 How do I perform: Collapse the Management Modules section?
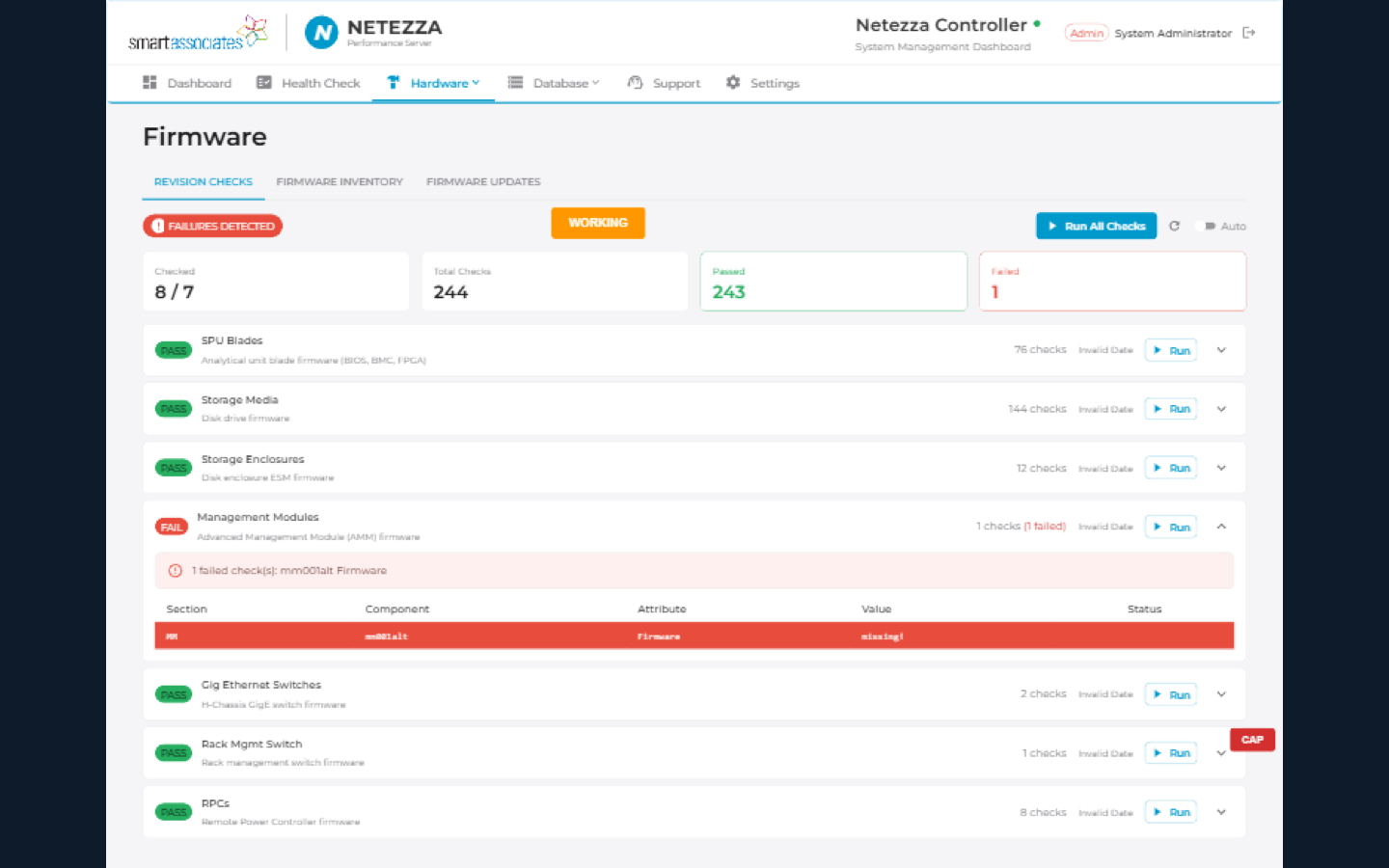tap(1221, 527)
